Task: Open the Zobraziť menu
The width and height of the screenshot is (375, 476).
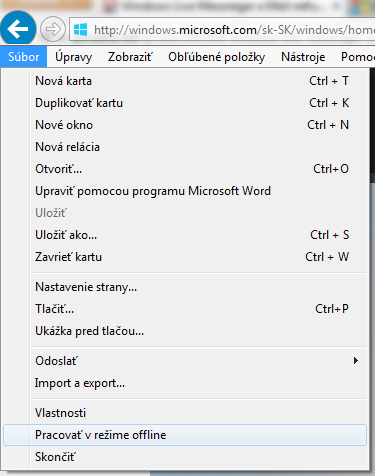Action: coord(130,57)
